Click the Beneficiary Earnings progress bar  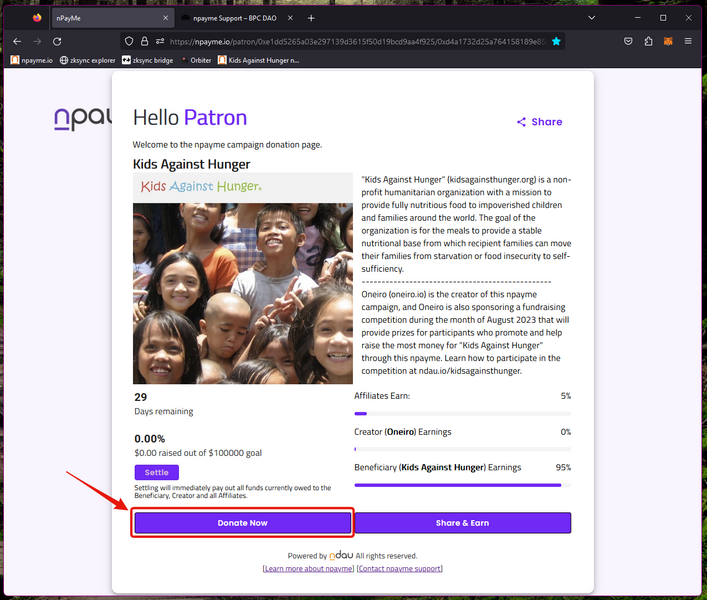(463, 485)
